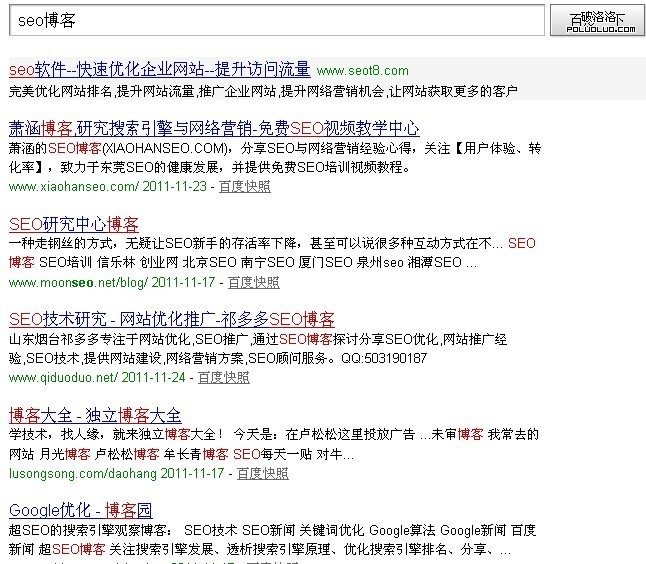646x564 pixels.
Task: Click the search box containing seo博客
Action: (275, 19)
